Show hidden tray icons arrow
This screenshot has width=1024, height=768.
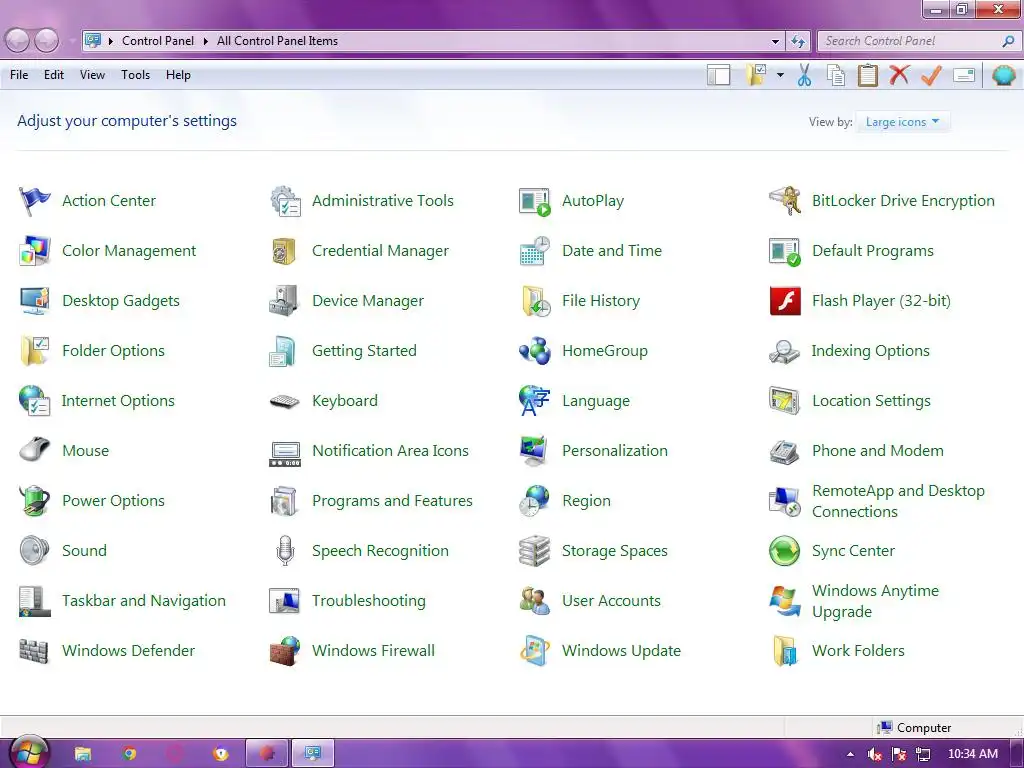point(850,754)
